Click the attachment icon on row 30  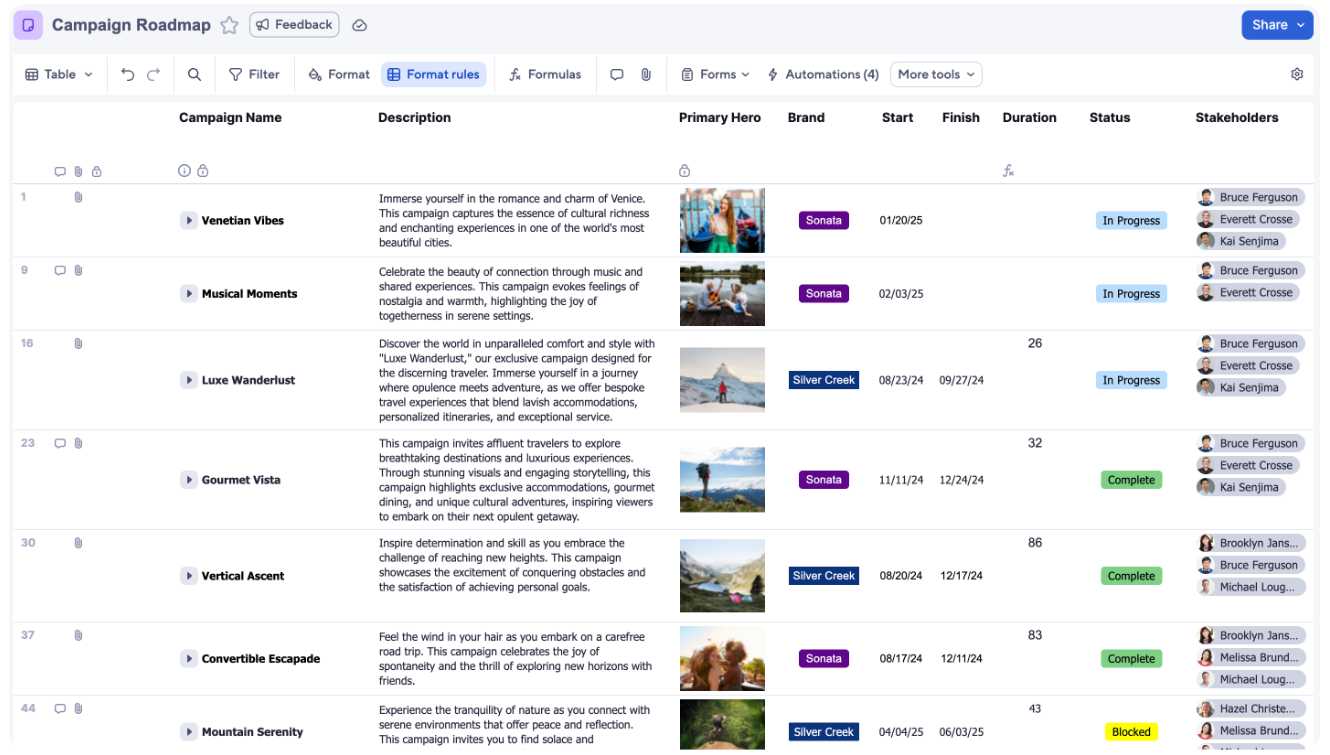click(78, 543)
